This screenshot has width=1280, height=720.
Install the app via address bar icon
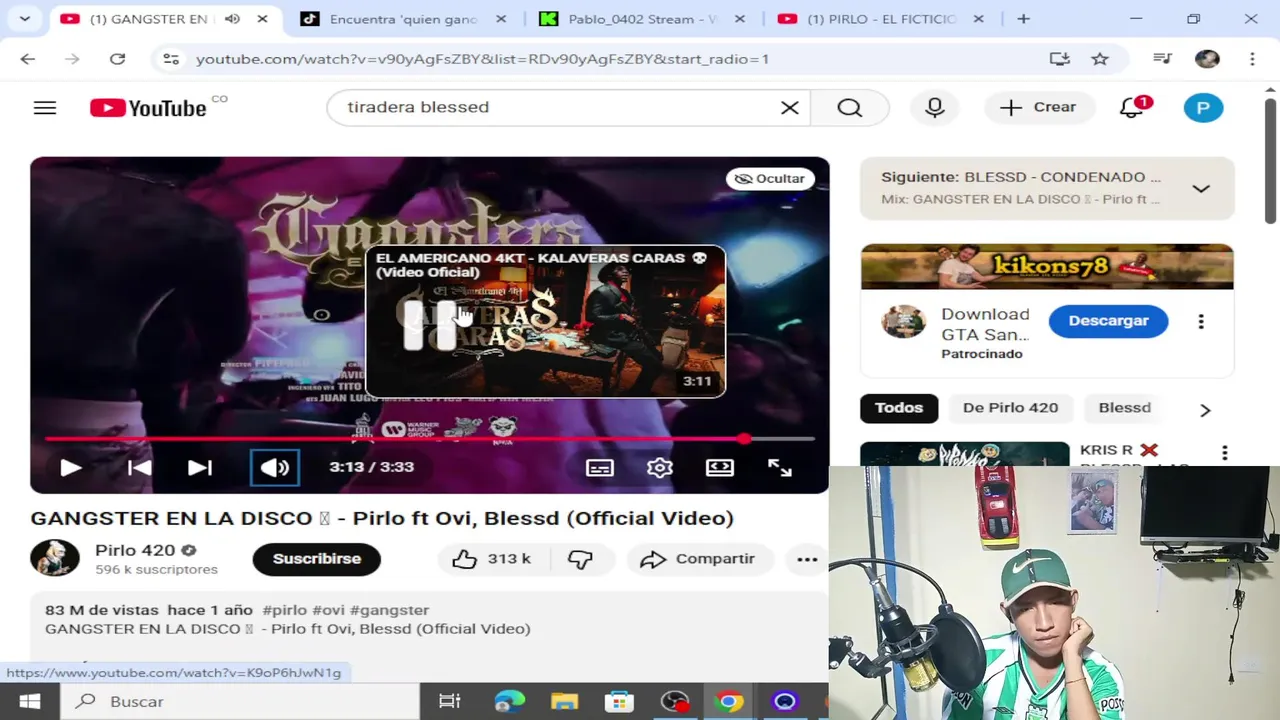1060,59
